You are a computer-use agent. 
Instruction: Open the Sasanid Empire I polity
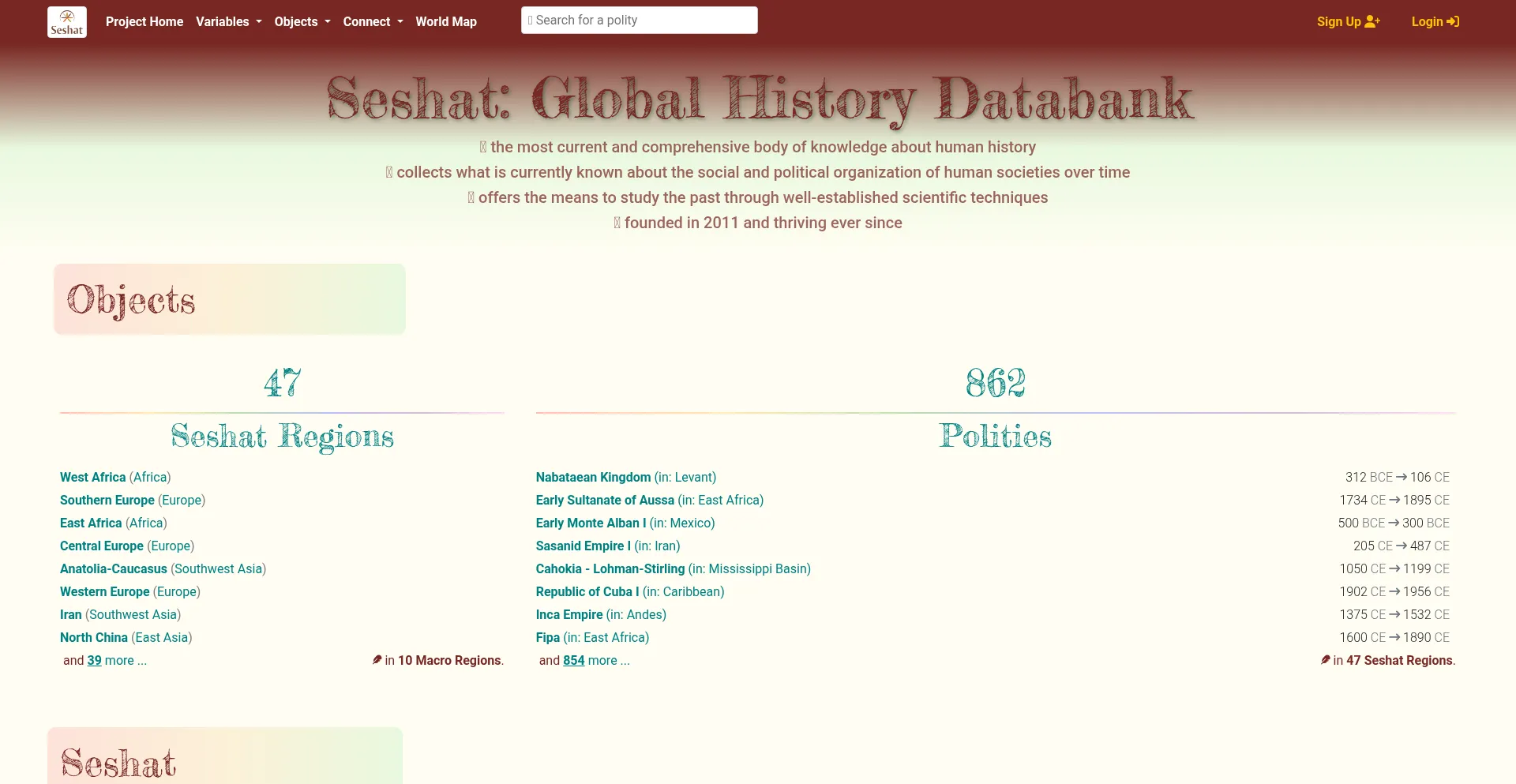pyautogui.click(x=583, y=546)
